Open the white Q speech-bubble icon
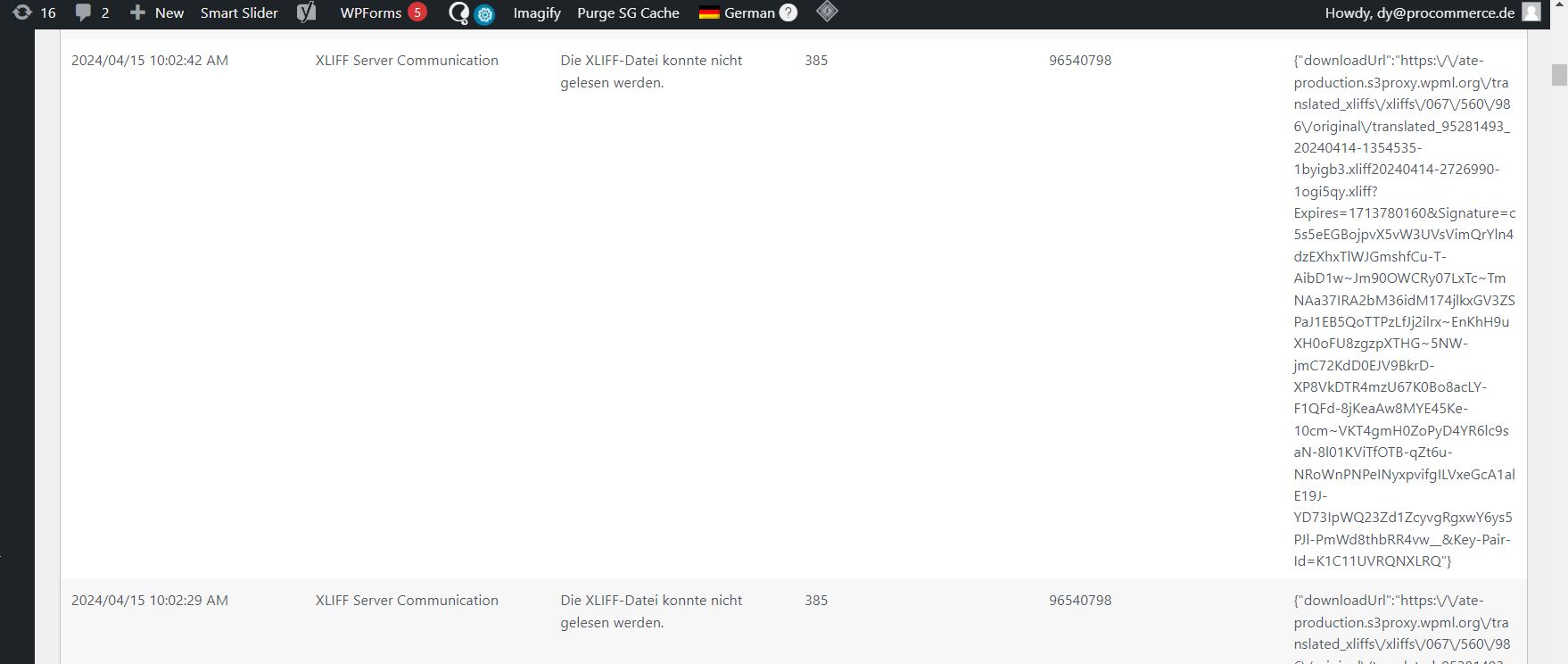 pos(458,12)
